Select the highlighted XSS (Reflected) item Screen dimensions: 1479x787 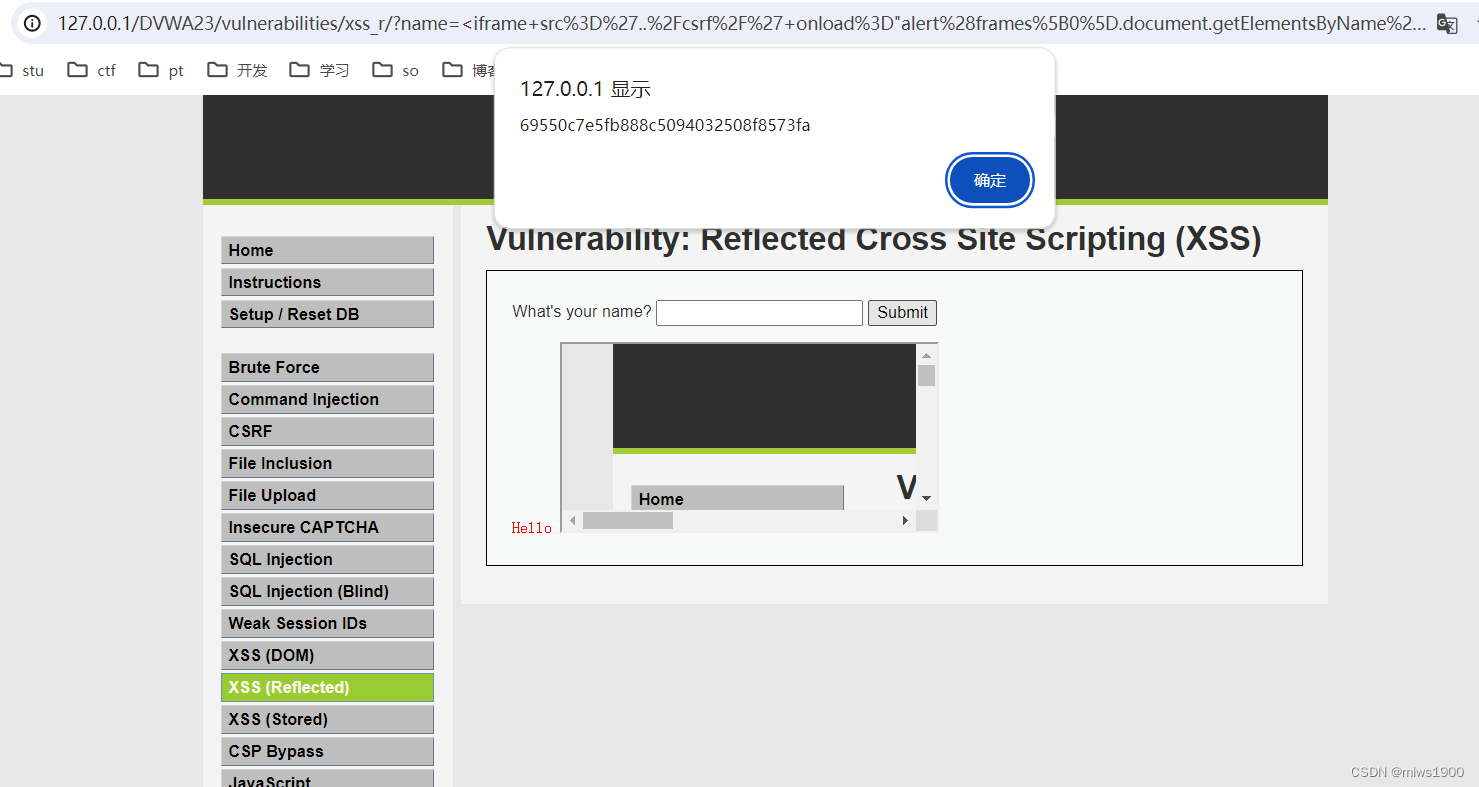[x=327, y=687]
